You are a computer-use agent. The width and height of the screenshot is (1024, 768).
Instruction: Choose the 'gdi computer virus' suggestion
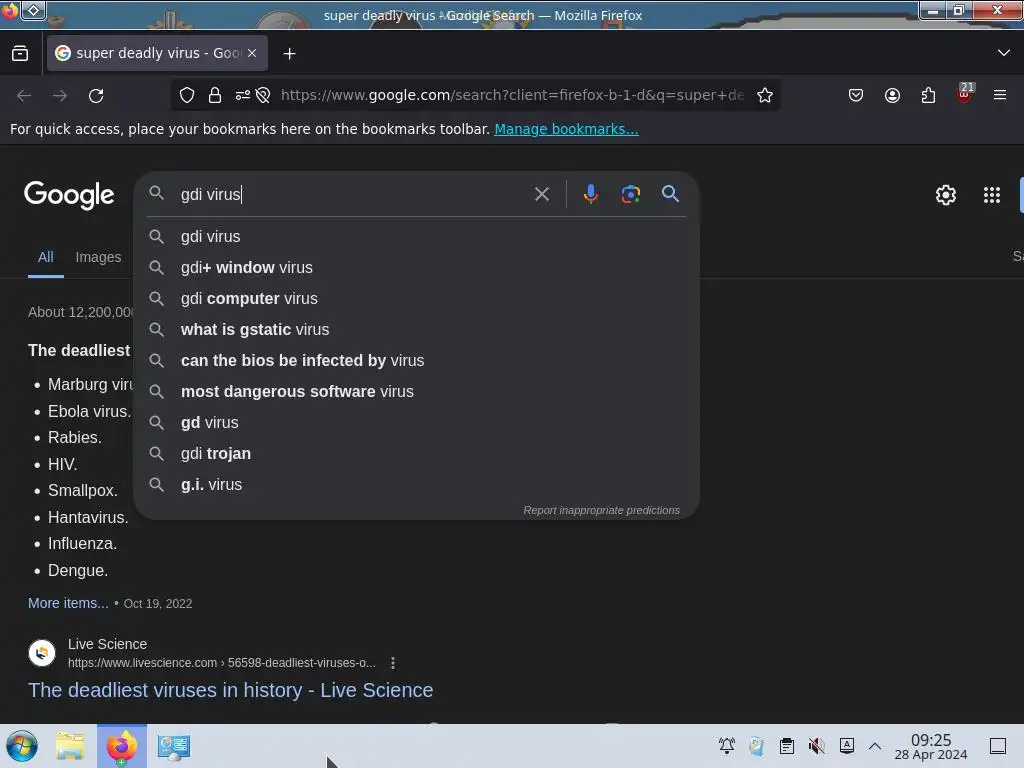point(417,298)
